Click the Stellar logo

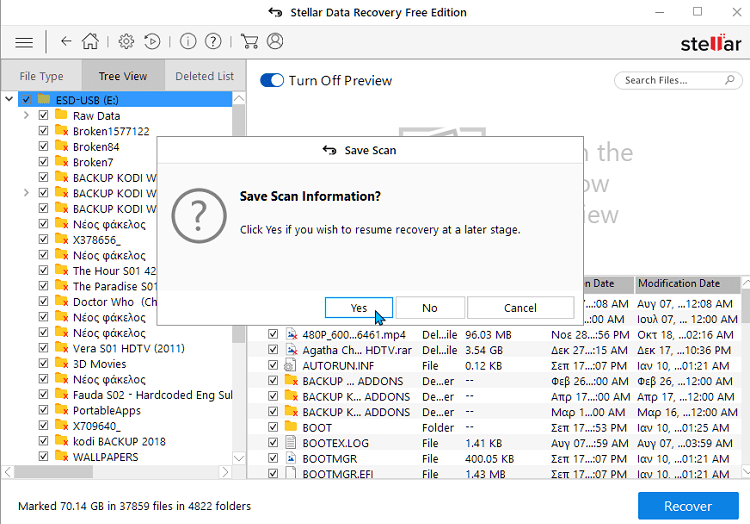(710, 43)
